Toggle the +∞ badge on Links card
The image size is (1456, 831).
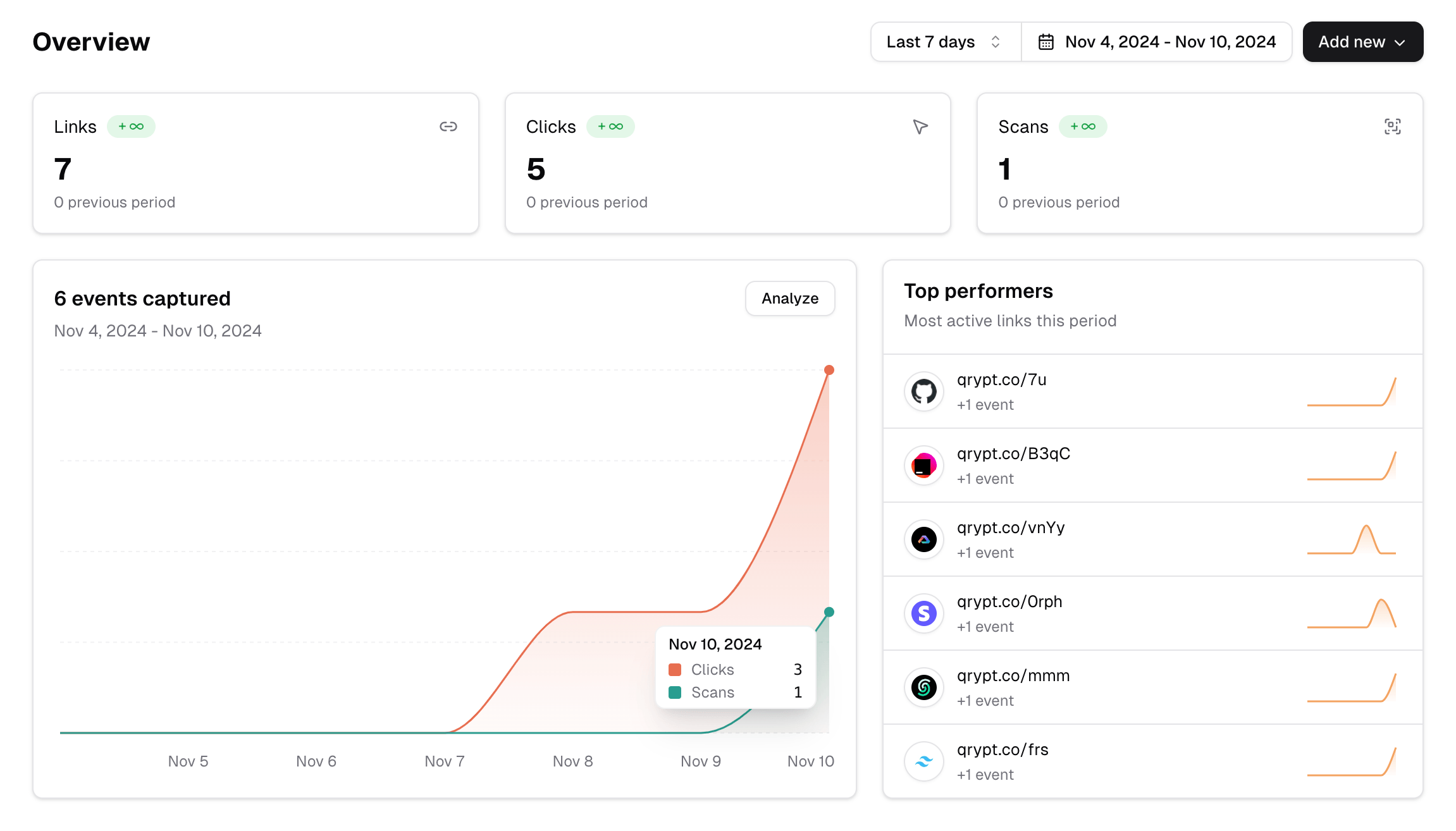pos(131,126)
